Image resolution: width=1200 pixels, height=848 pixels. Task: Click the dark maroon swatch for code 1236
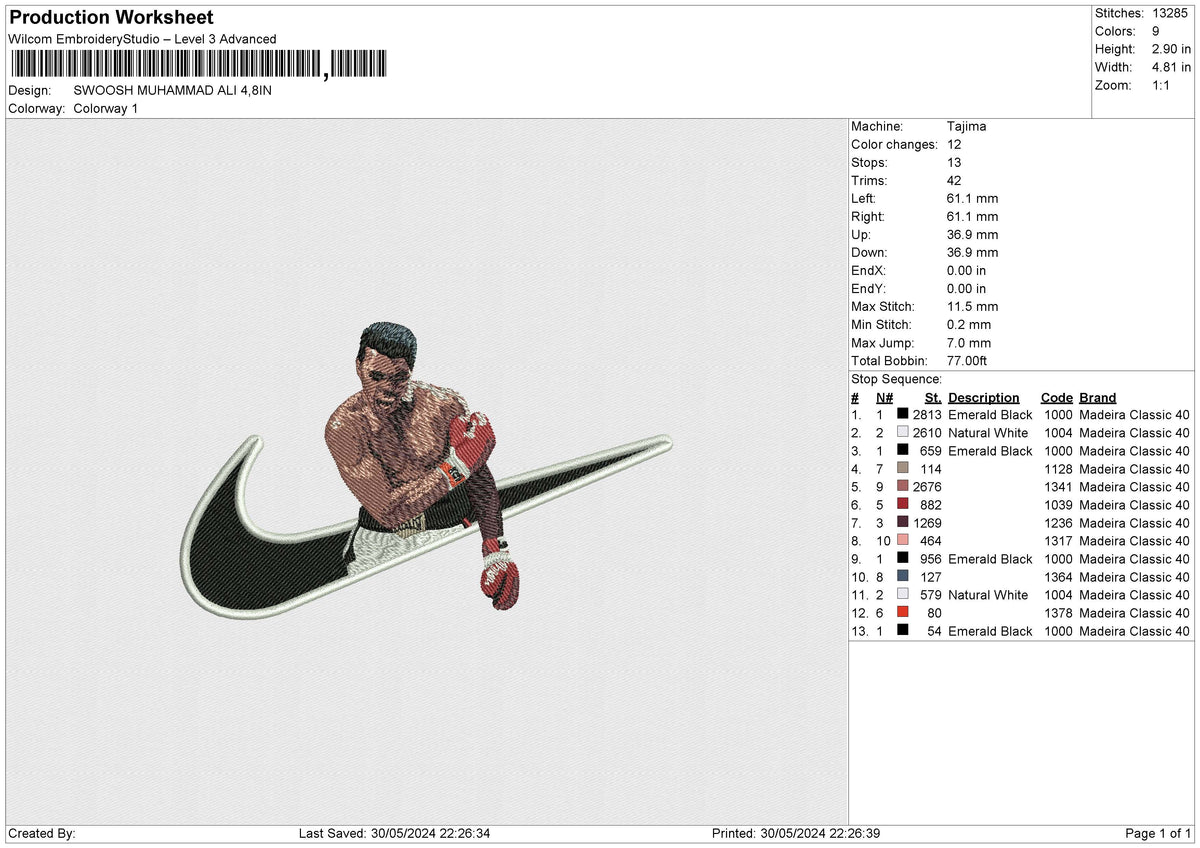[x=903, y=523]
